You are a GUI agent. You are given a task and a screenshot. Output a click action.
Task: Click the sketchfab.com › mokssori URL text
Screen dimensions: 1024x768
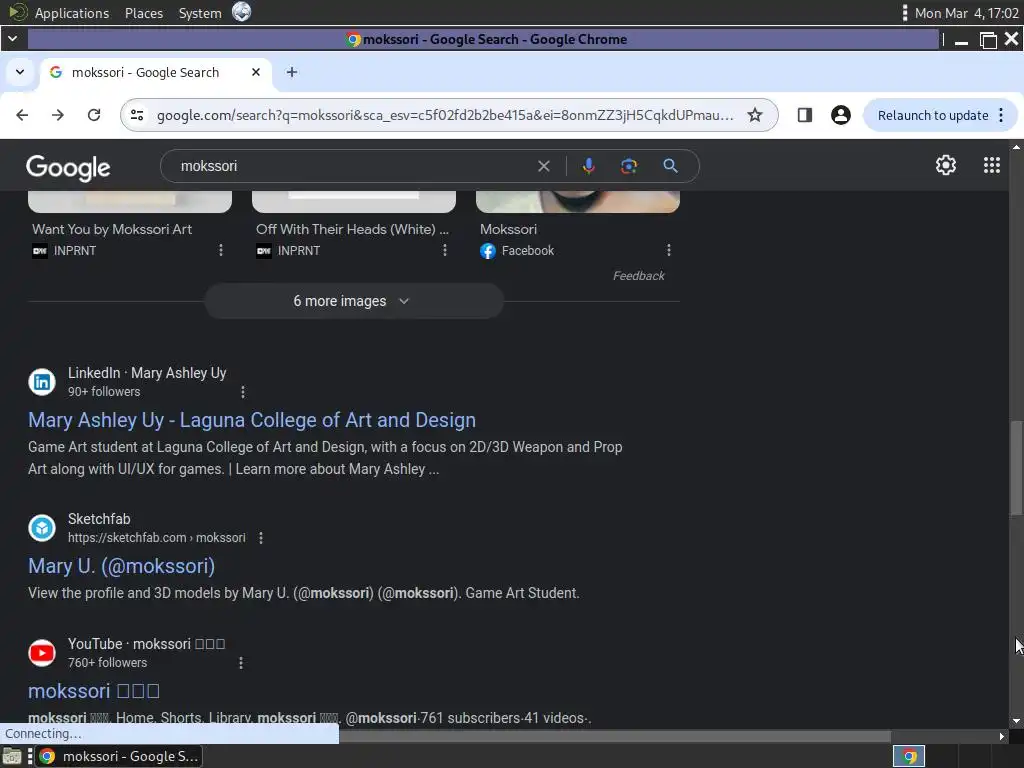coord(157,537)
